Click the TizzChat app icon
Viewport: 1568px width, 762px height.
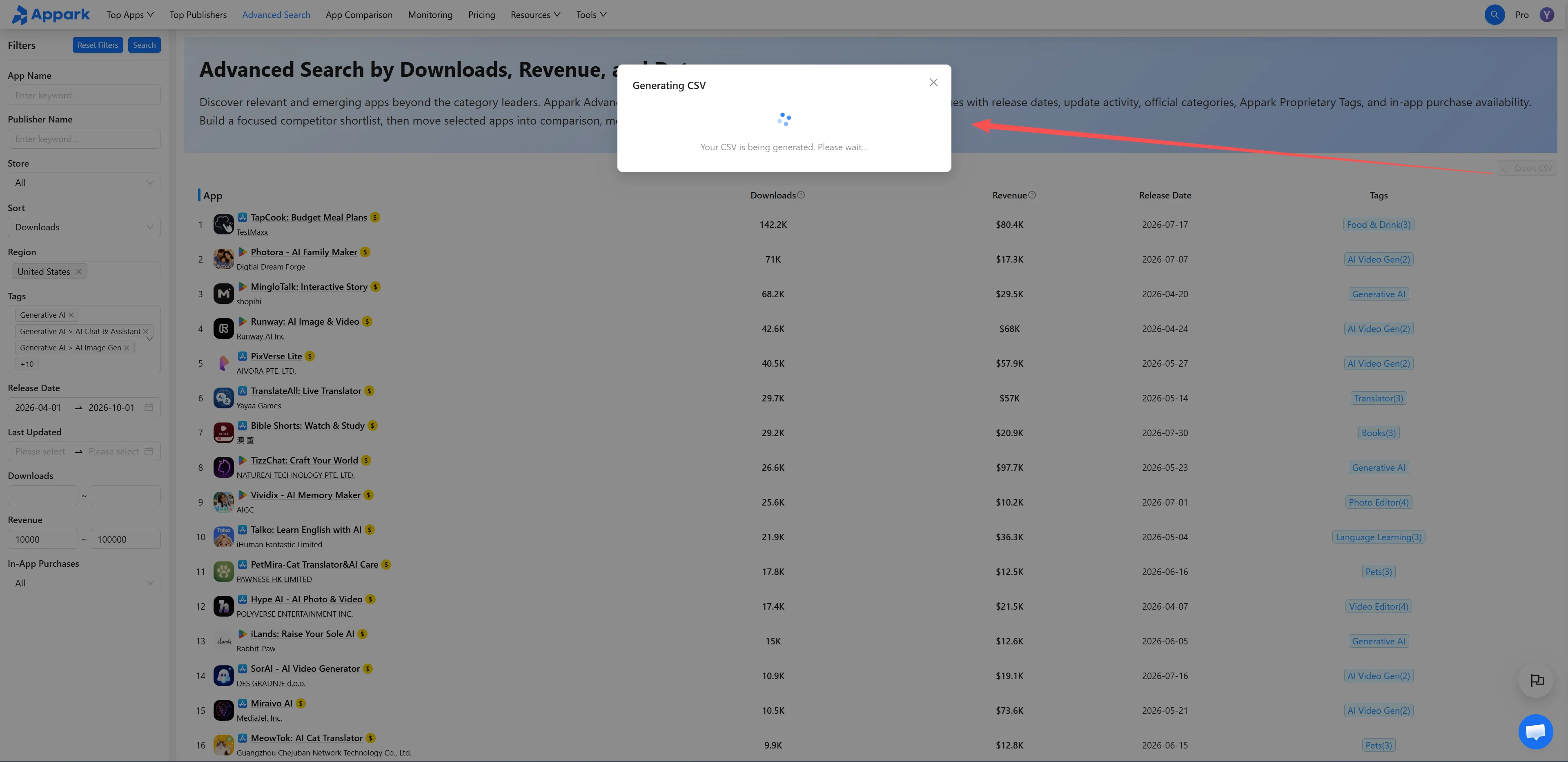(223, 468)
